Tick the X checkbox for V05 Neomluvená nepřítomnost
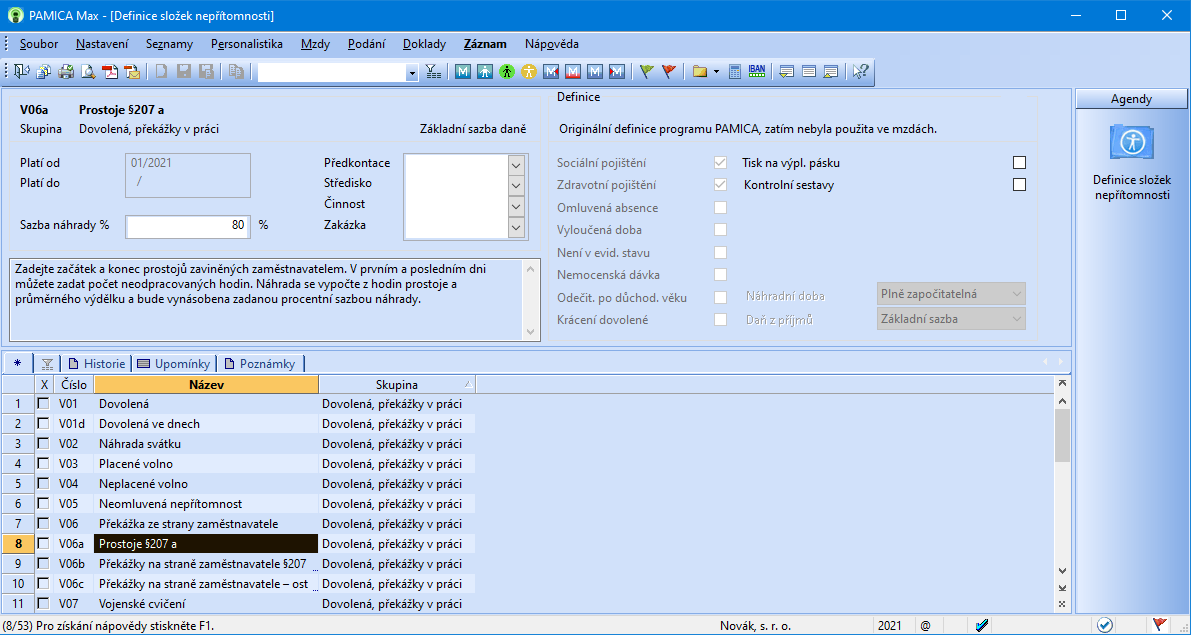This screenshot has height=635, width=1191. tap(44, 504)
